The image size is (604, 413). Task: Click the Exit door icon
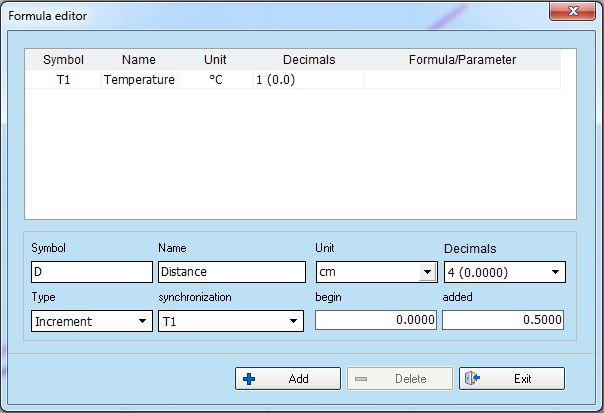(x=474, y=379)
